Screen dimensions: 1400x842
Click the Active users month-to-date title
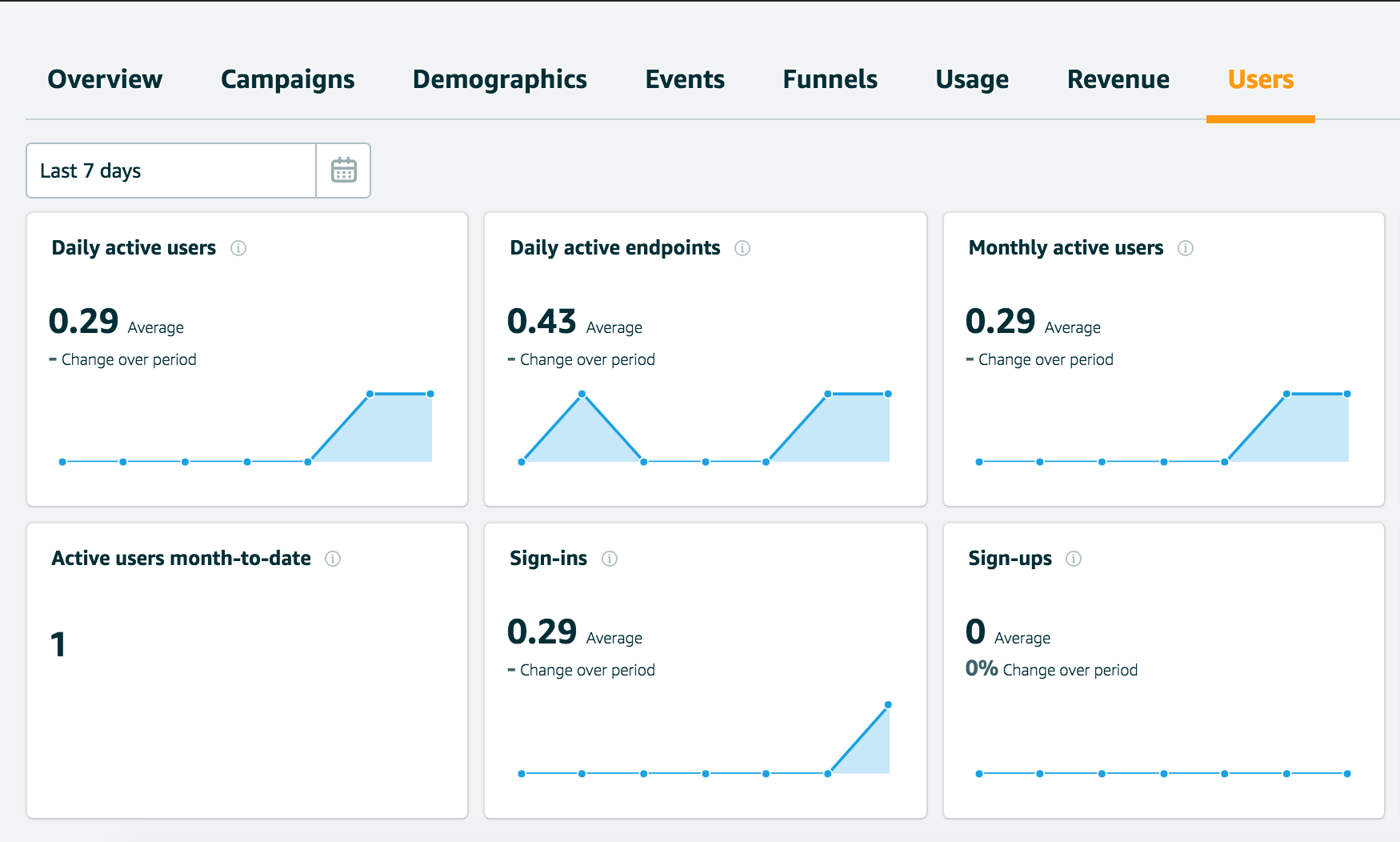point(181,559)
